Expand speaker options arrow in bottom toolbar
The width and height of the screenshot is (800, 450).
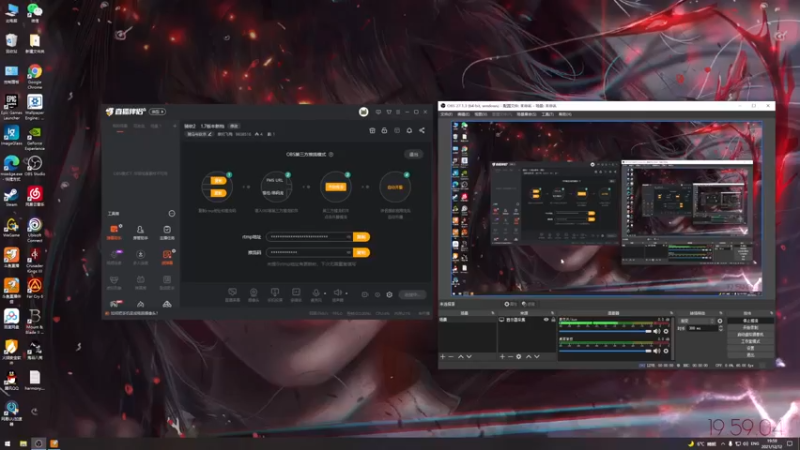[346, 293]
